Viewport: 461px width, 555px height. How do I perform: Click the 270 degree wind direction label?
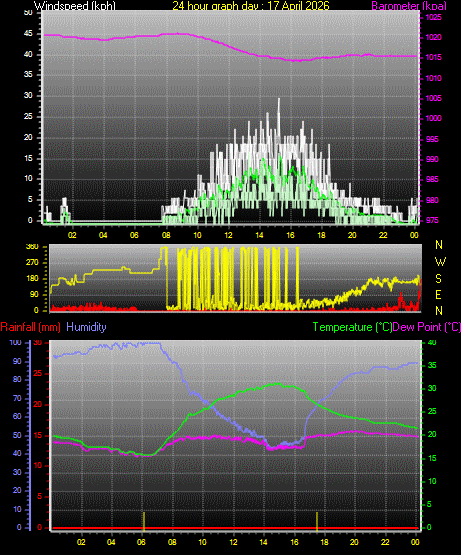tap(32, 263)
